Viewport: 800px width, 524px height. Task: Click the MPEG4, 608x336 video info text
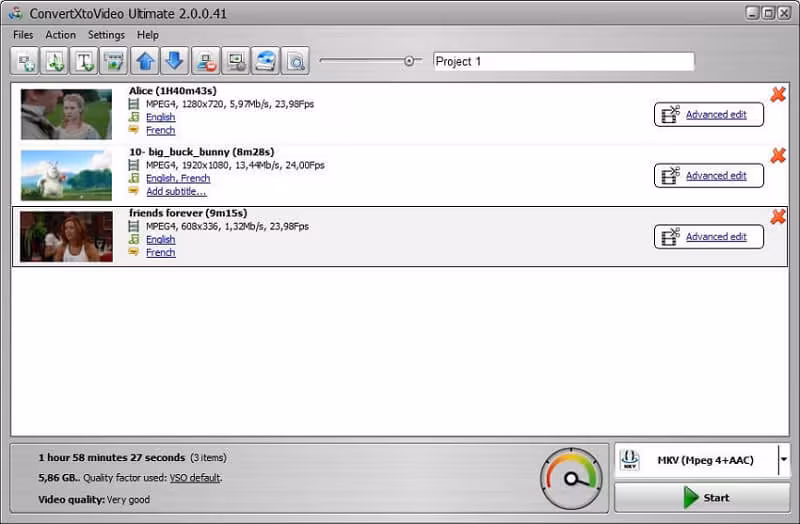227,227
